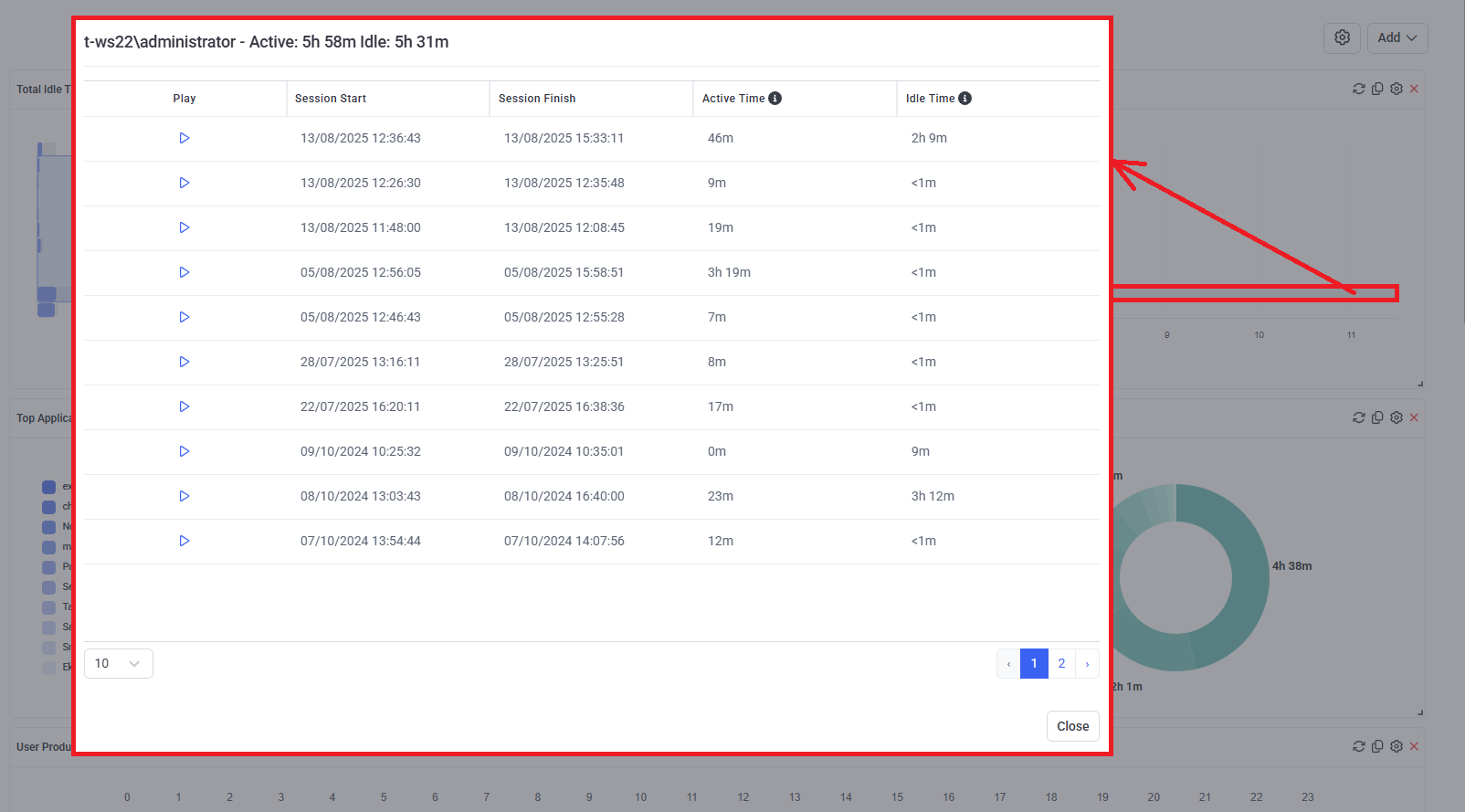Click the Active Time info icon
The image size is (1465, 812).
click(x=775, y=99)
